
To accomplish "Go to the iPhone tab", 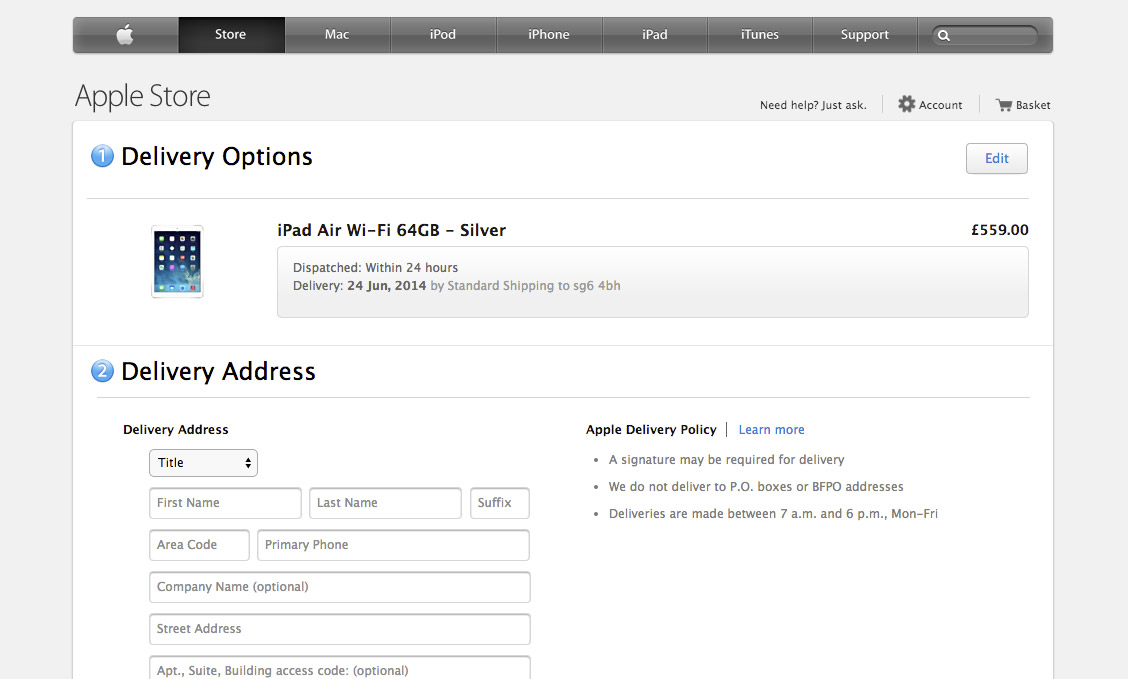I will (x=549, y=35).
